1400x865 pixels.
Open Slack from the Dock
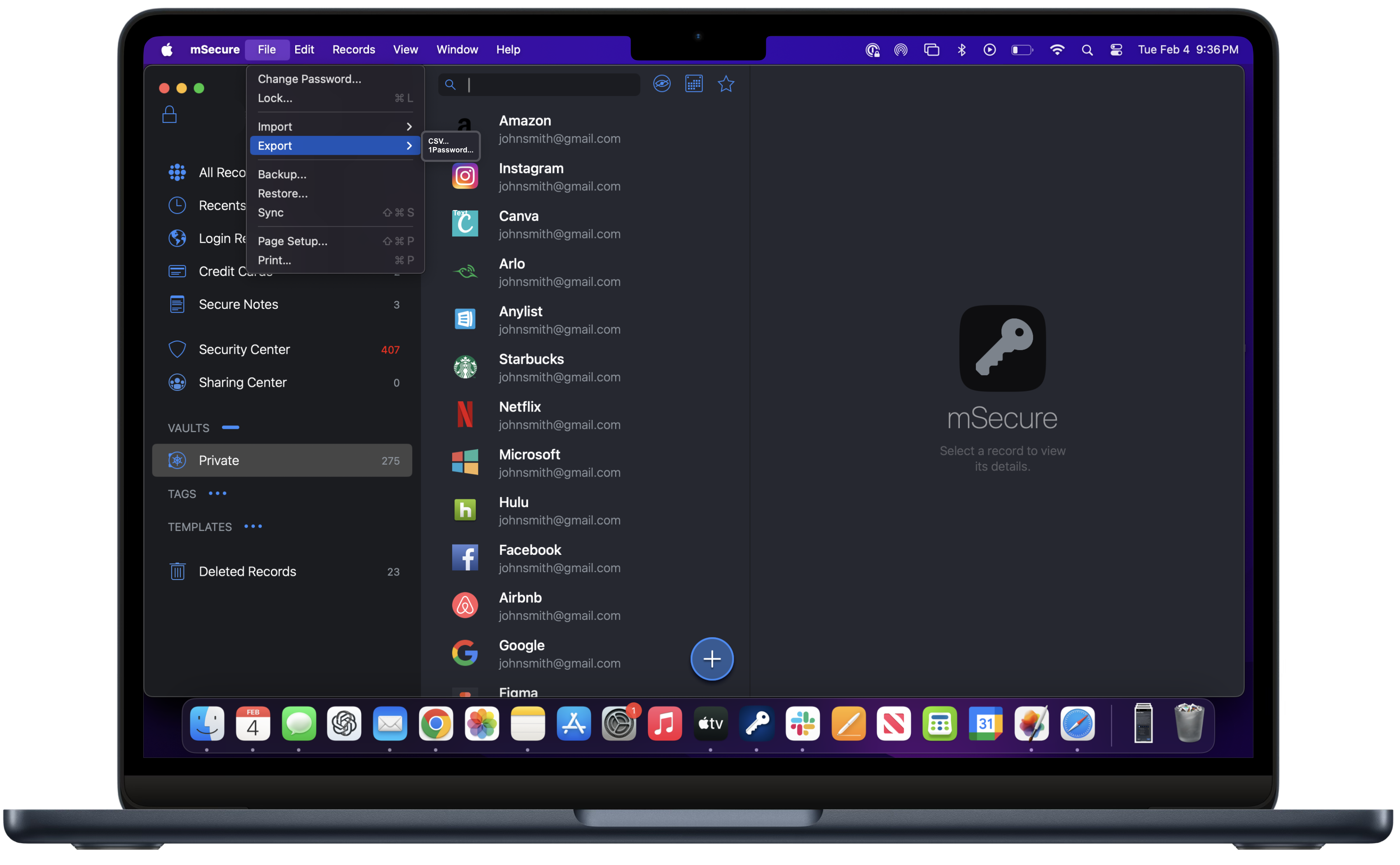[x=803, y=724]
